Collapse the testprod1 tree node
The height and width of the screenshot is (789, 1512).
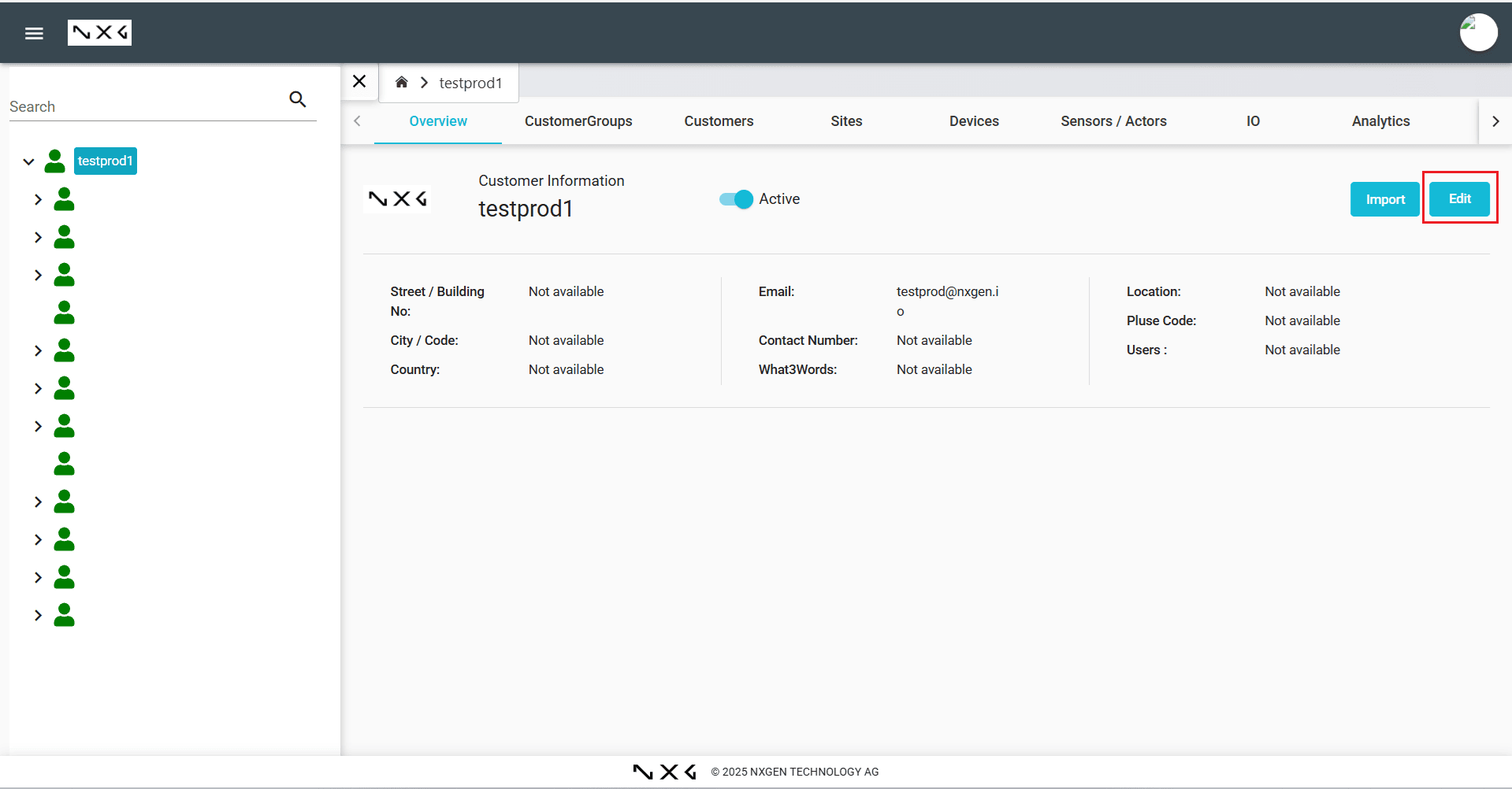coord(28,161)
